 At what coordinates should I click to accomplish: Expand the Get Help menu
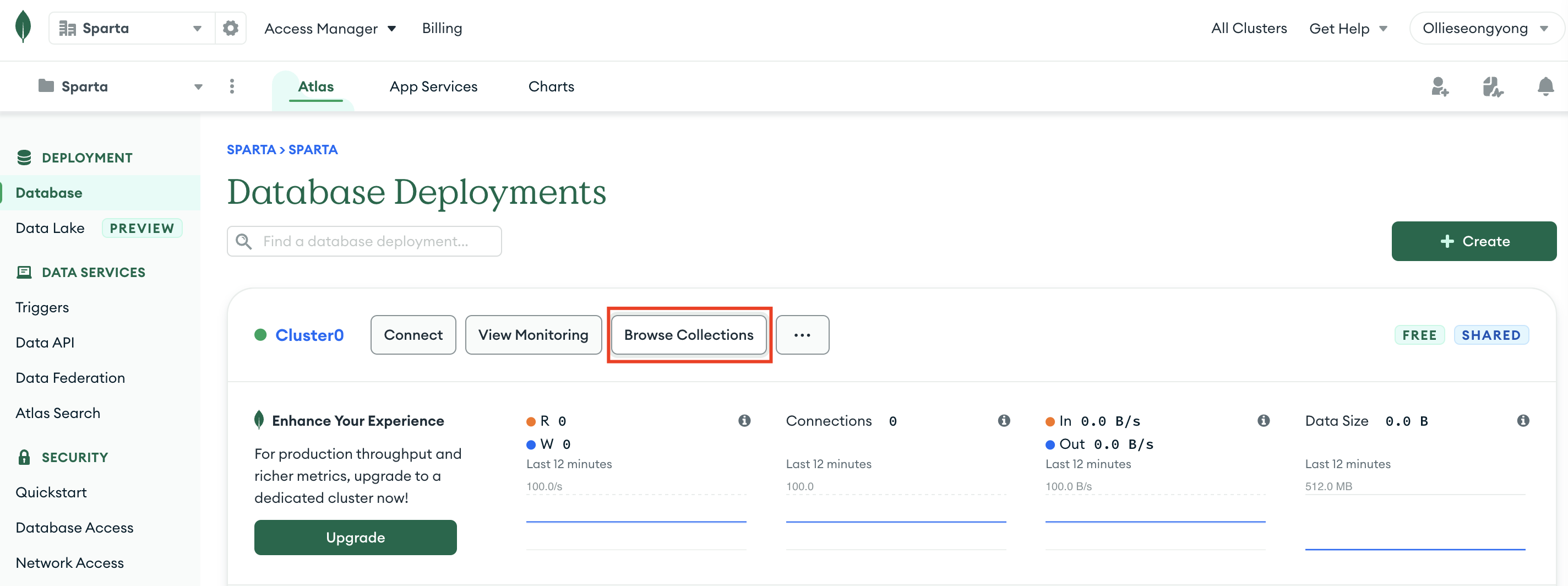1348,28
